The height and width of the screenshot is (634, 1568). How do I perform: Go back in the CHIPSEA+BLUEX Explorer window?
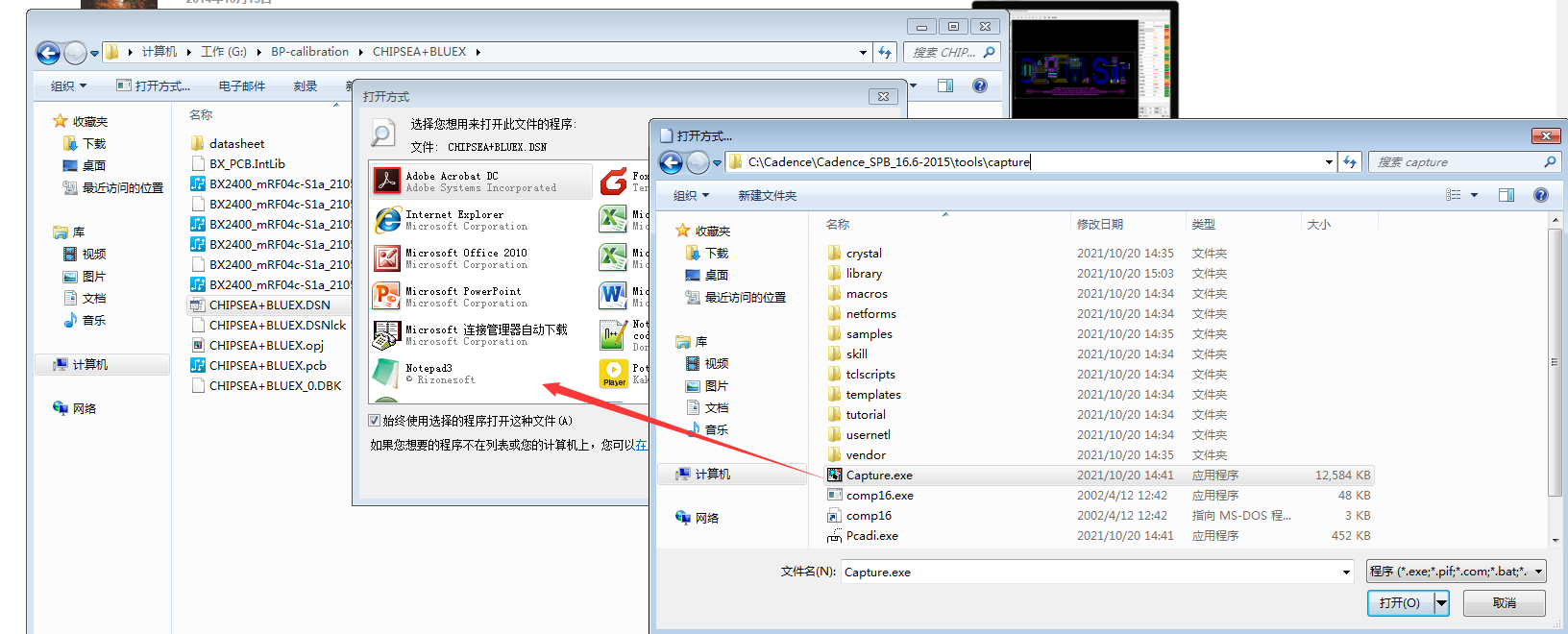point(48,53)
